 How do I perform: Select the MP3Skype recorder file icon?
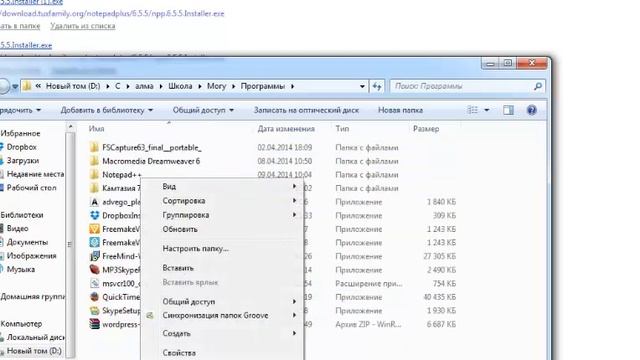coord(94,270)
